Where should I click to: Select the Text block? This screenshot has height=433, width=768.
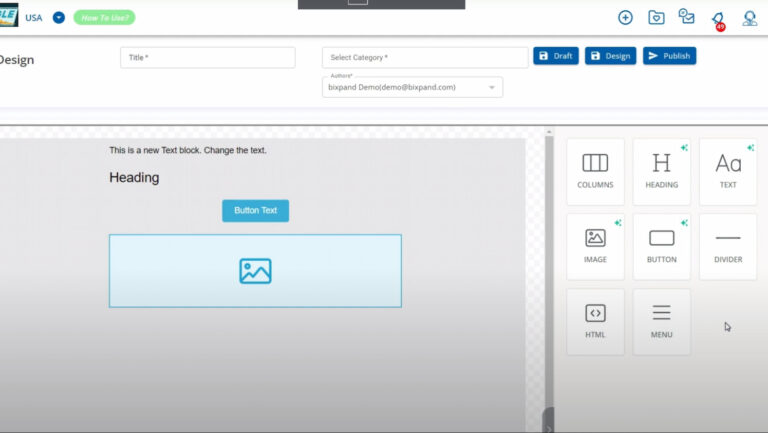(728, 171)
